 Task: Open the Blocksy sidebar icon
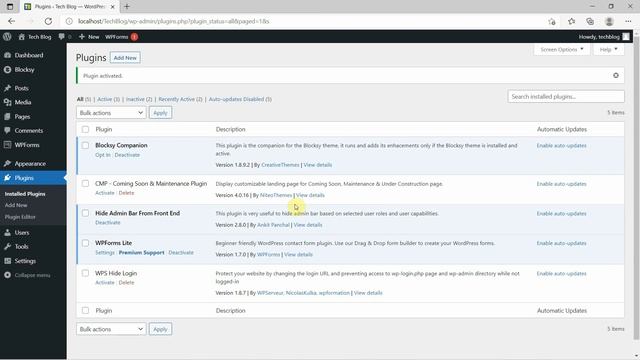point(7,69)
